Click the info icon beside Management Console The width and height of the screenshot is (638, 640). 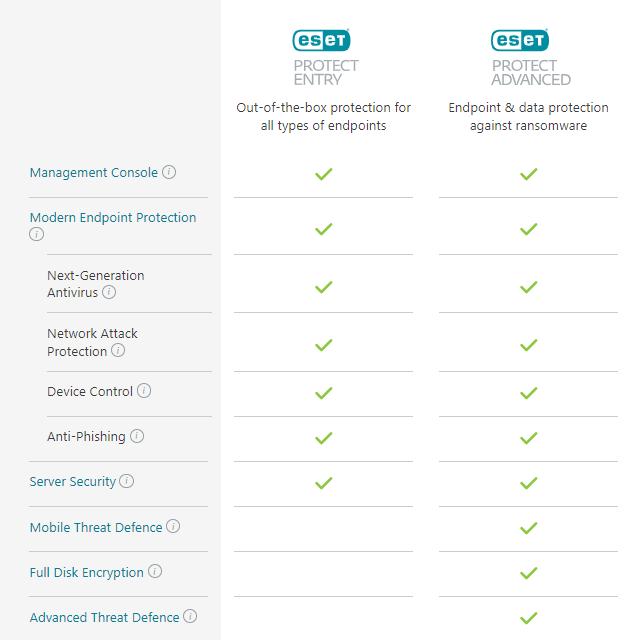pyautogui.click(x=169, y=172)
